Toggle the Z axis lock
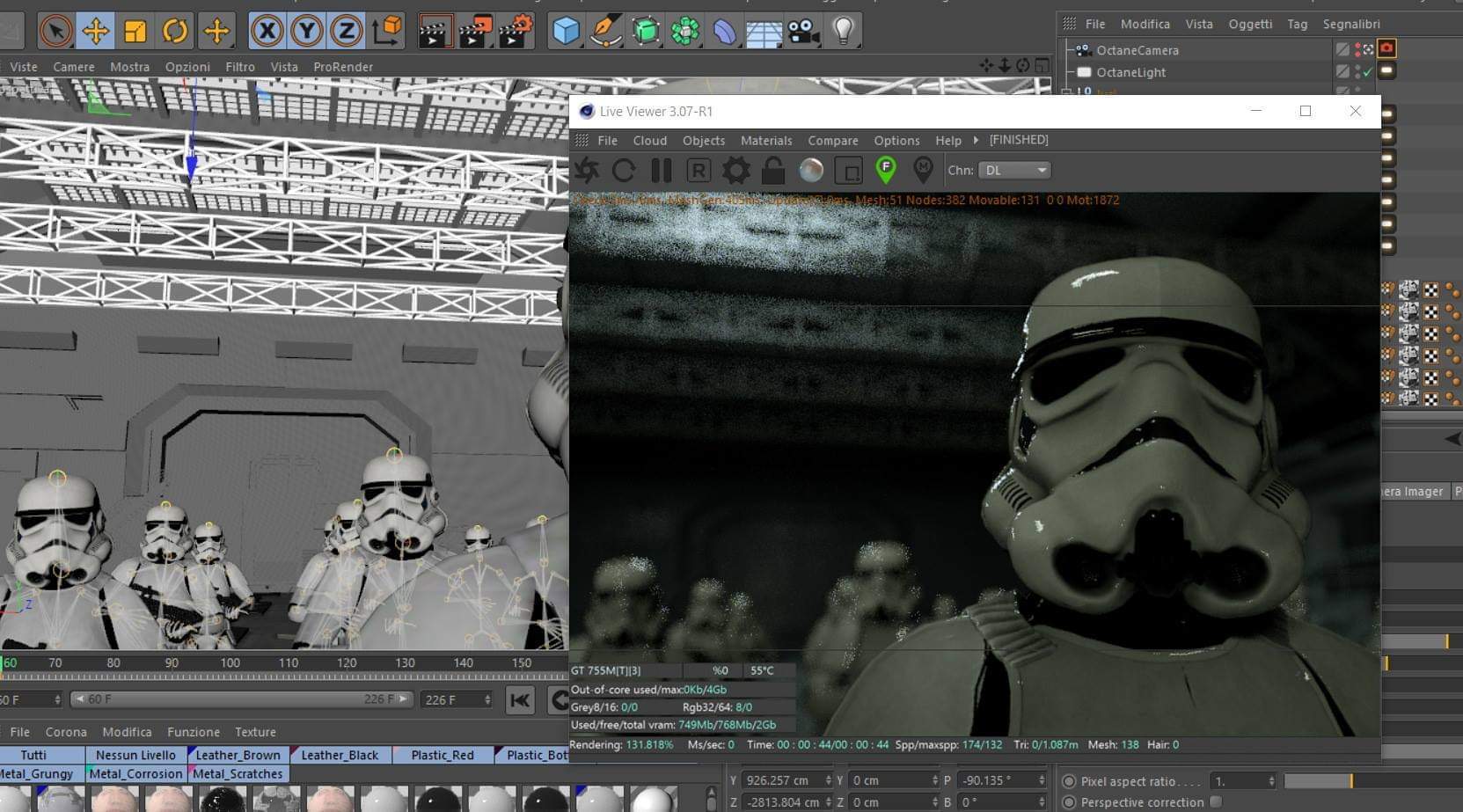 pyautogui.click(x=346, y=31)
